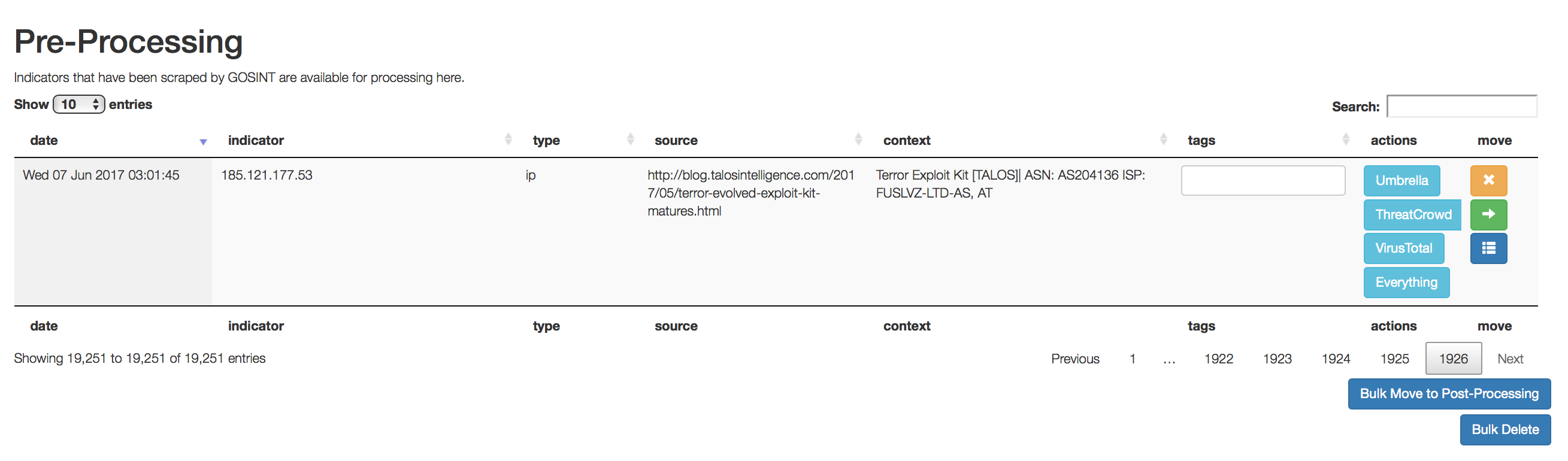Click the green move arrow icon

pyautogui.click(x=1488, y=215)
